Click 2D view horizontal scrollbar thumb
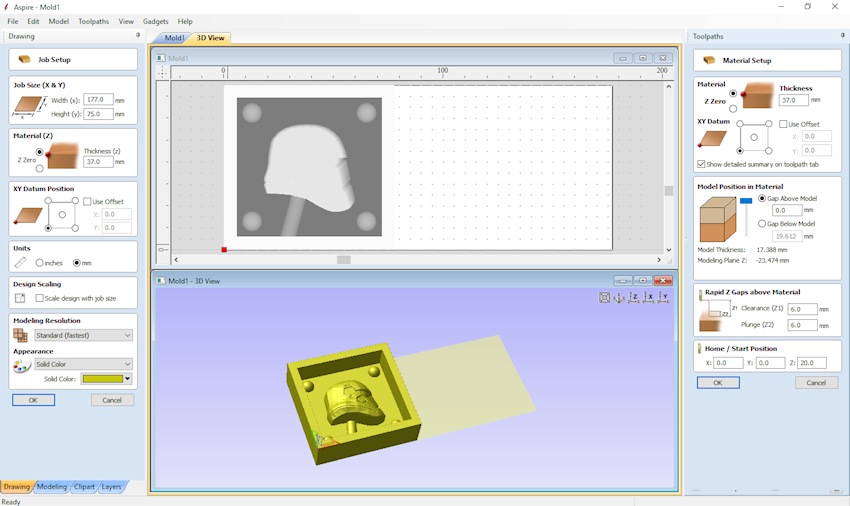This screenshot has height=506, width=850. (344, 260)
